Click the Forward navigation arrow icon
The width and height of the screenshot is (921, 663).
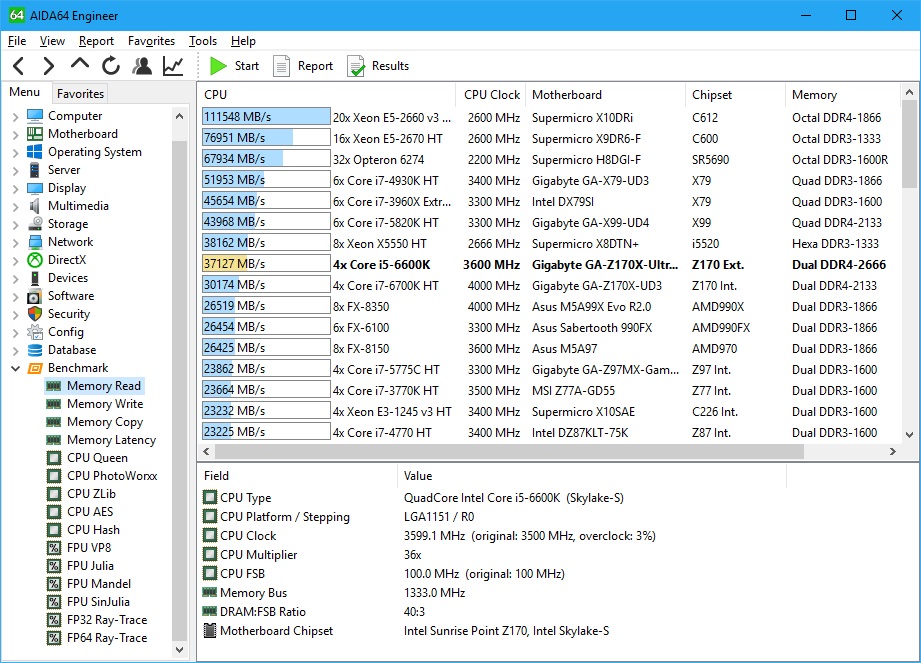point(49,66)
